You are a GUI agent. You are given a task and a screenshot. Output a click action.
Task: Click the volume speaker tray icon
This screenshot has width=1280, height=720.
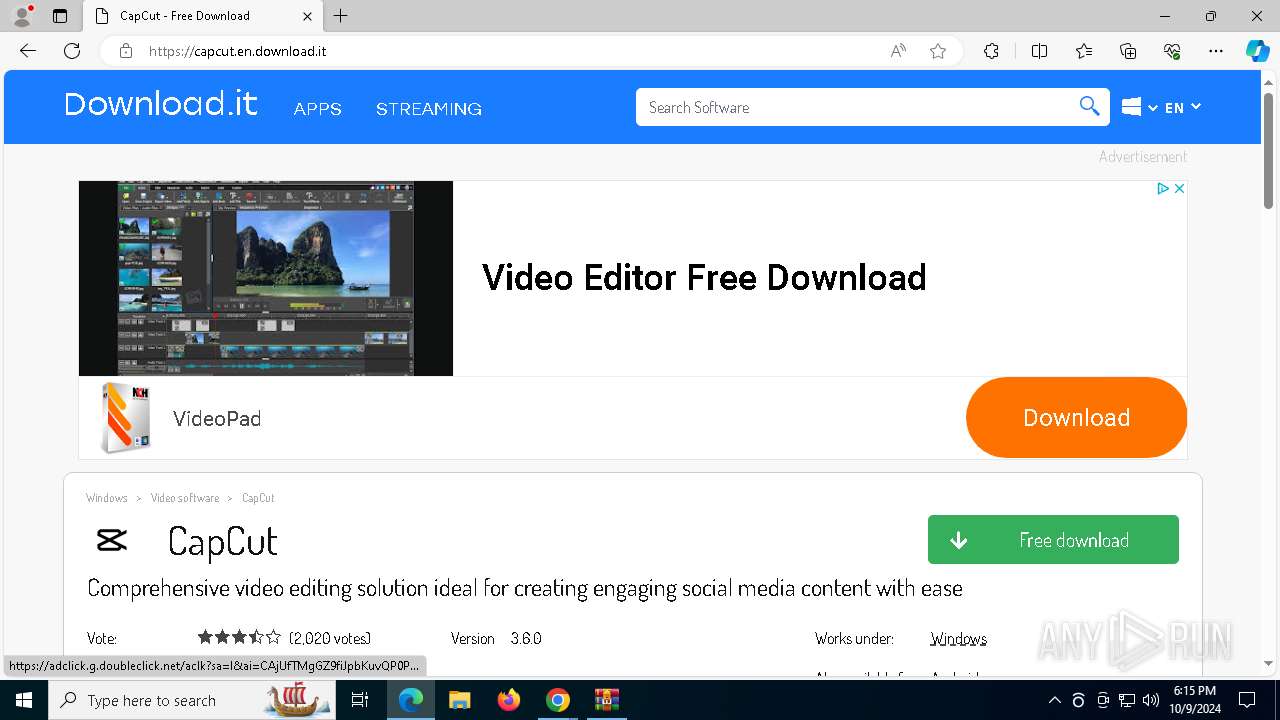pyautogui.click(x=1151, y=700)
